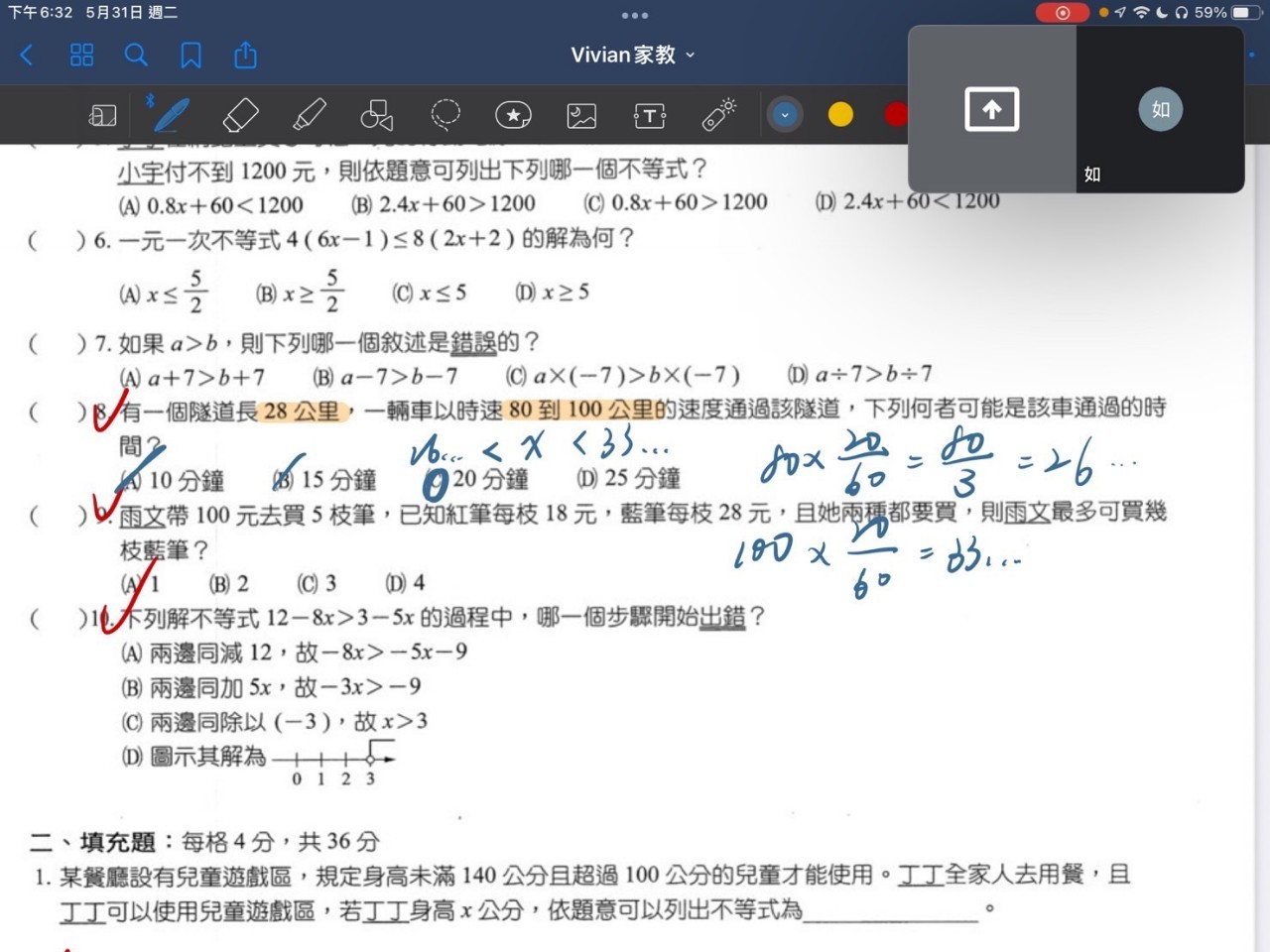Select the Eraser tool
Image resolution: width=1270 pixels, height=952 pixels.
coord(241,115)
